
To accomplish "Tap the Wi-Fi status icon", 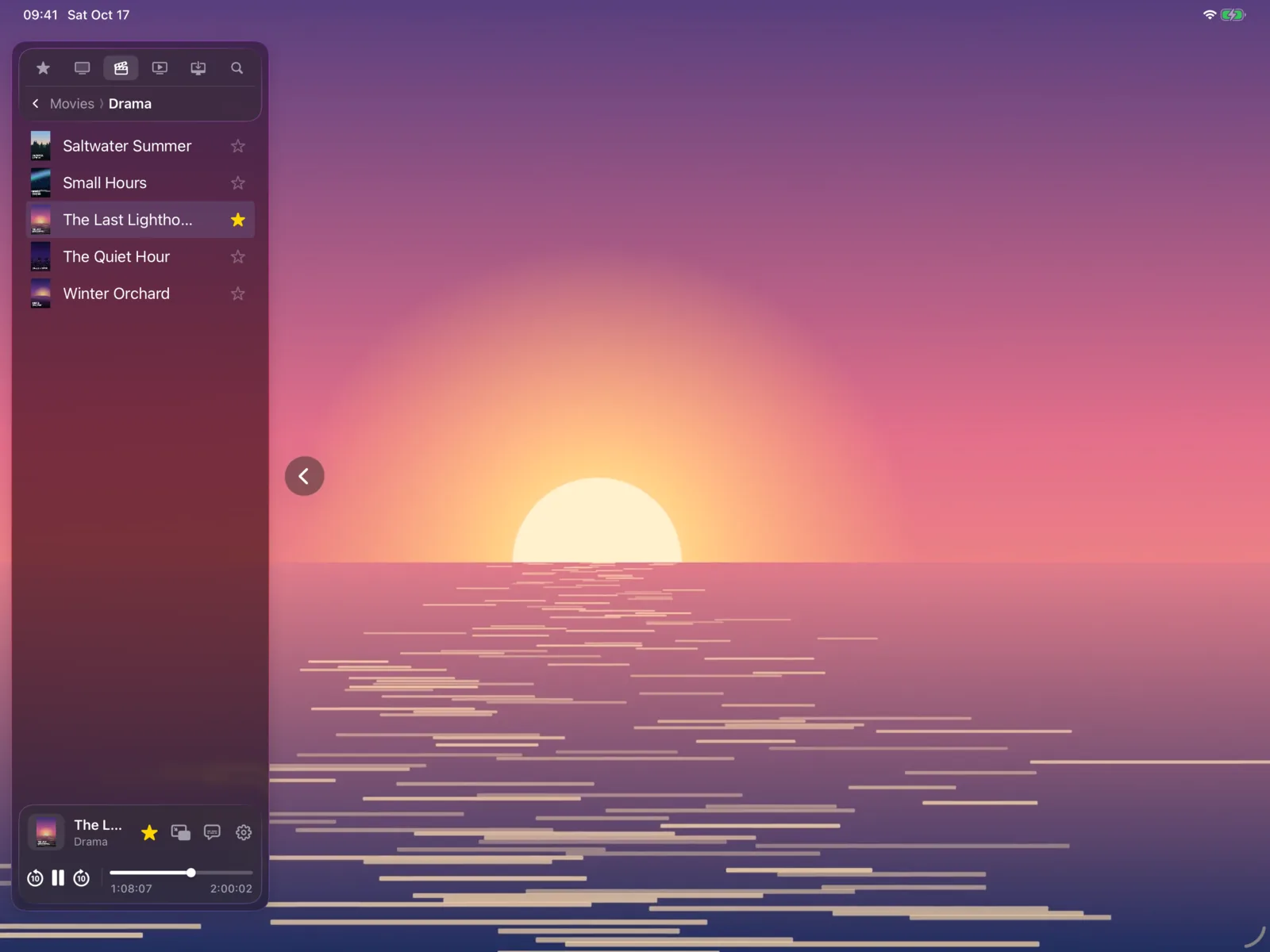I will (x=1210, y=15).
